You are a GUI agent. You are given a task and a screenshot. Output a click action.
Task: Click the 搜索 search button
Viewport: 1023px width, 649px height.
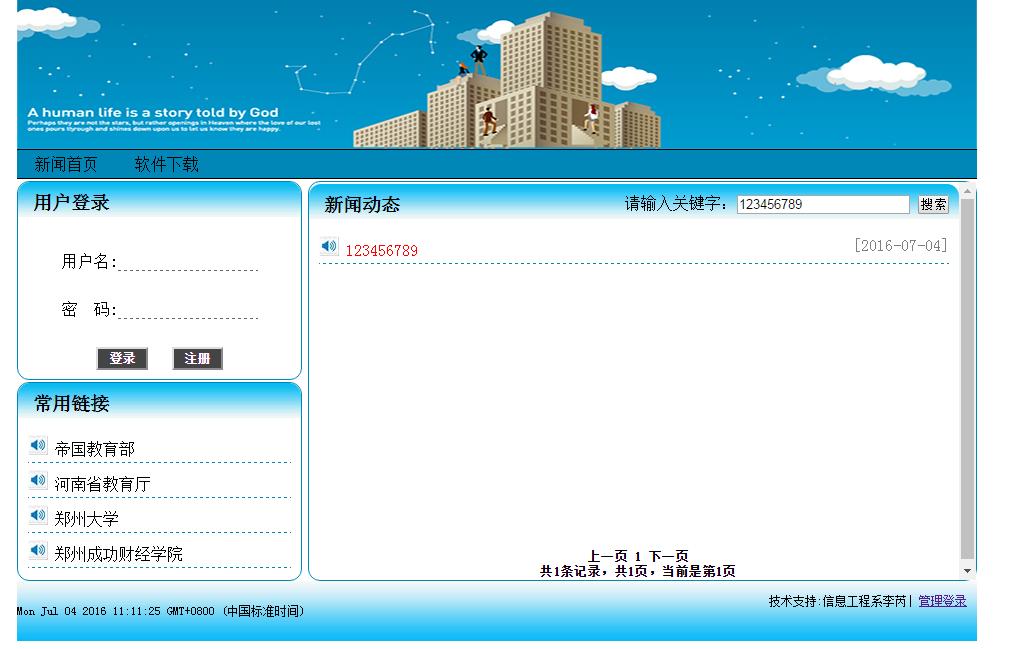[932, 204]
